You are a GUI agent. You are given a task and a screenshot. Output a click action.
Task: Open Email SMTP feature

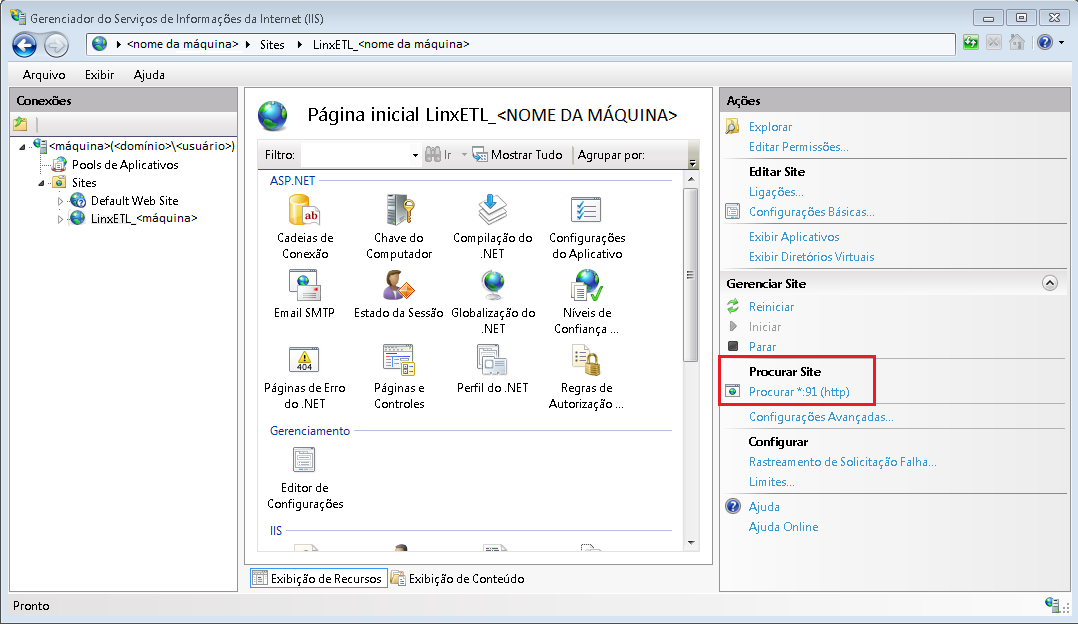coord(304,294)
